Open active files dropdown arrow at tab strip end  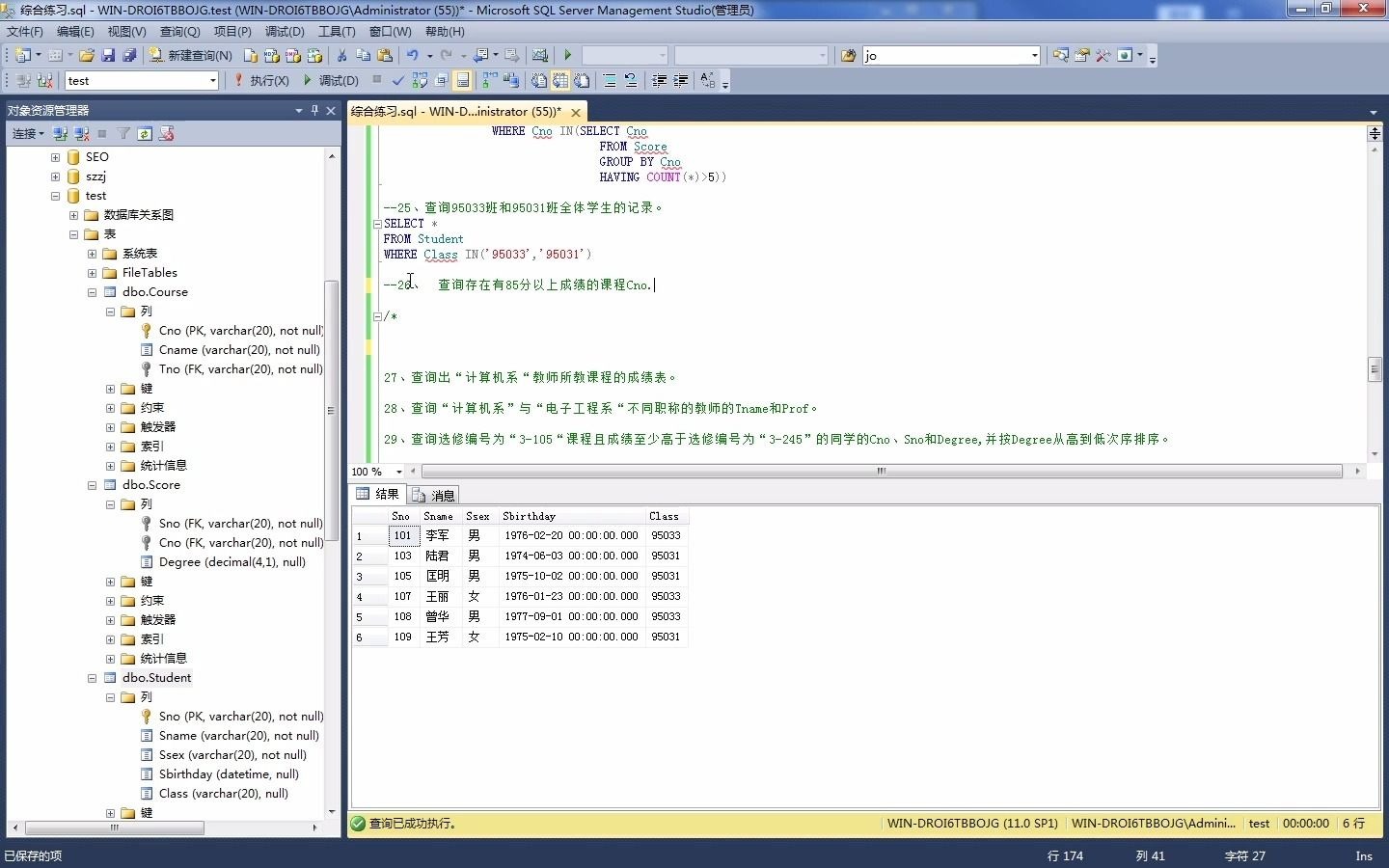coord(1374,113)
